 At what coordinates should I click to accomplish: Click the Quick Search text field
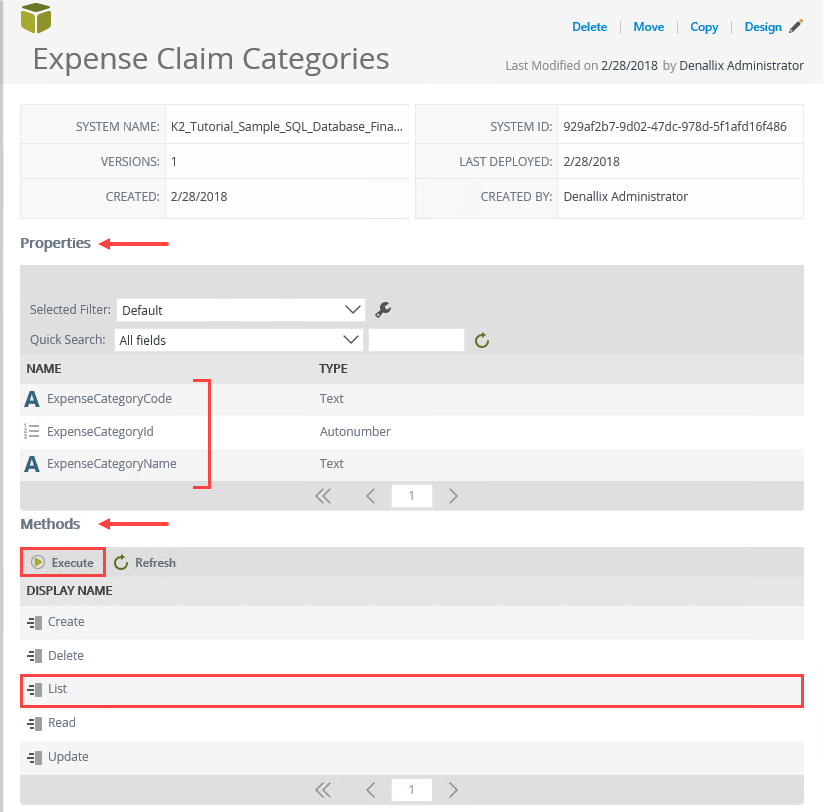416,341
